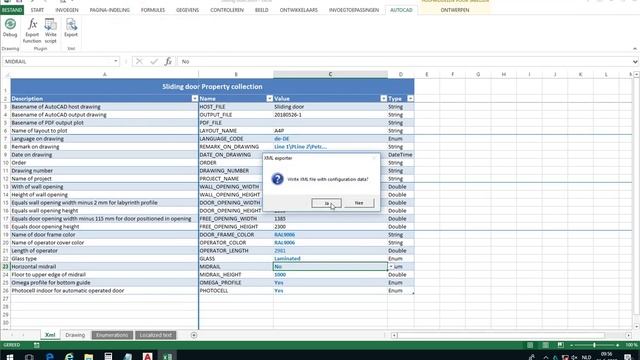Click the question mark icon in XML exporter dialog
This screenshot has width=640, height=360.
(278, 179)
